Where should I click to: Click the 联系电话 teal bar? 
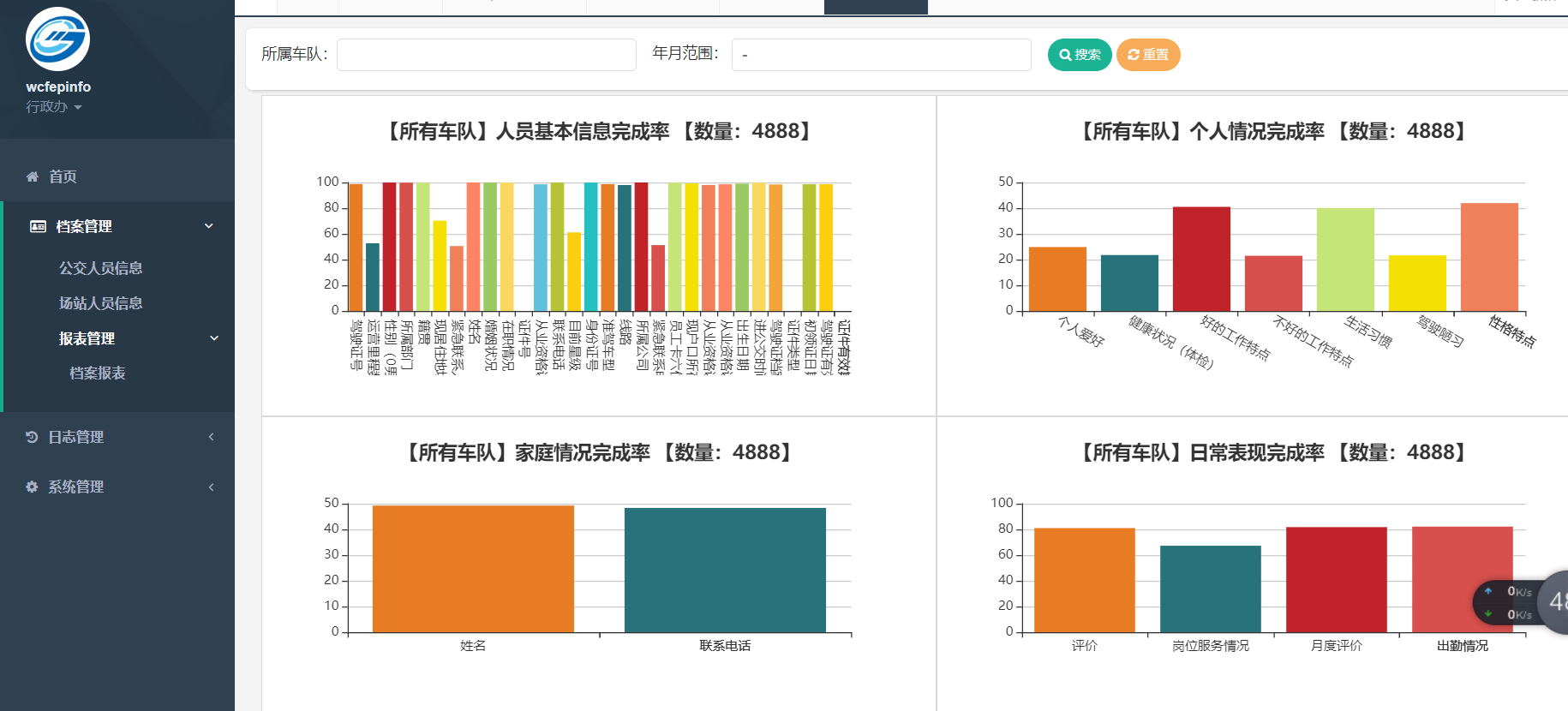(x=725, y=571)
